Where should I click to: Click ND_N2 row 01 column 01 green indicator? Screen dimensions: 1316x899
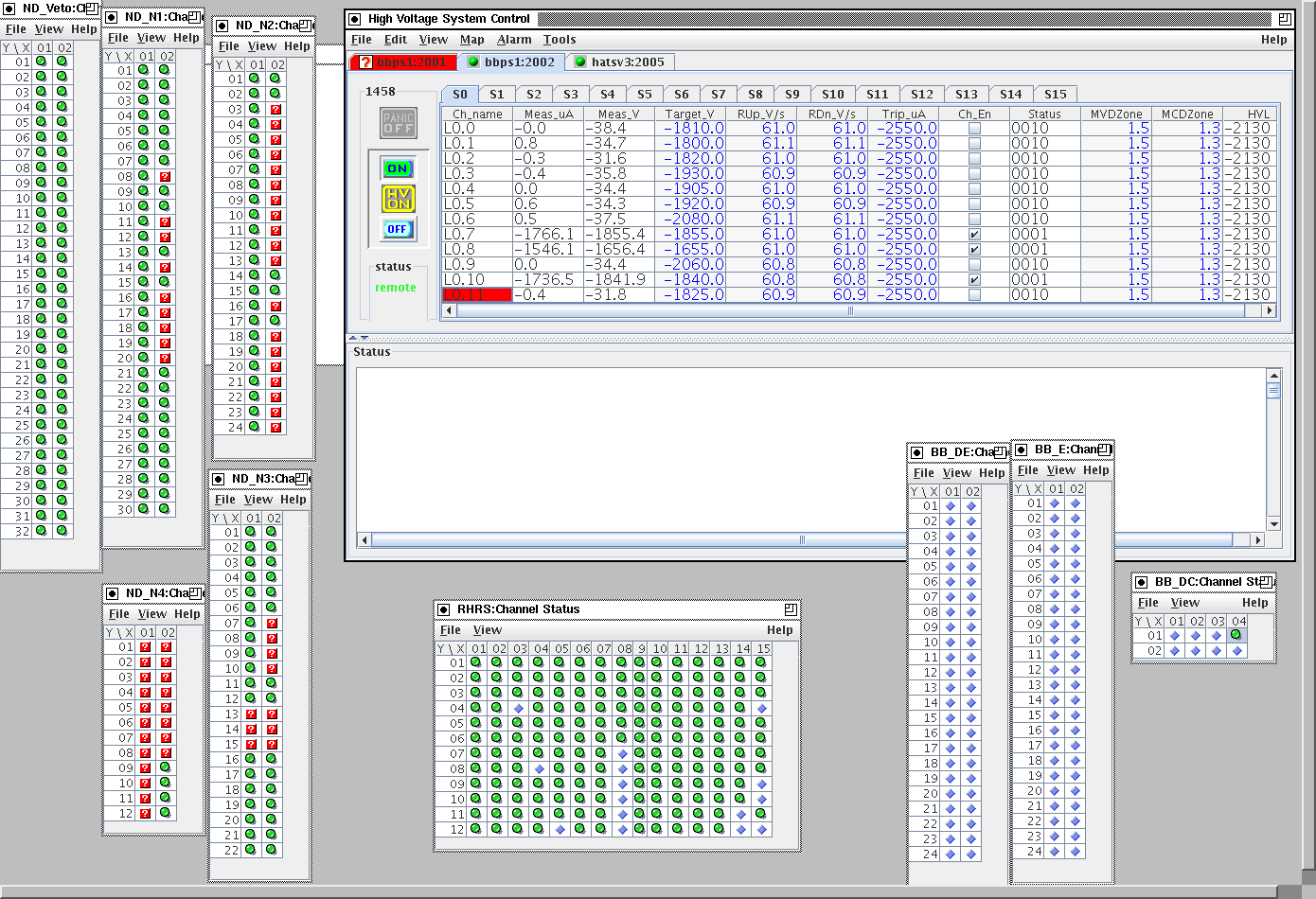[x=256, y=79]
